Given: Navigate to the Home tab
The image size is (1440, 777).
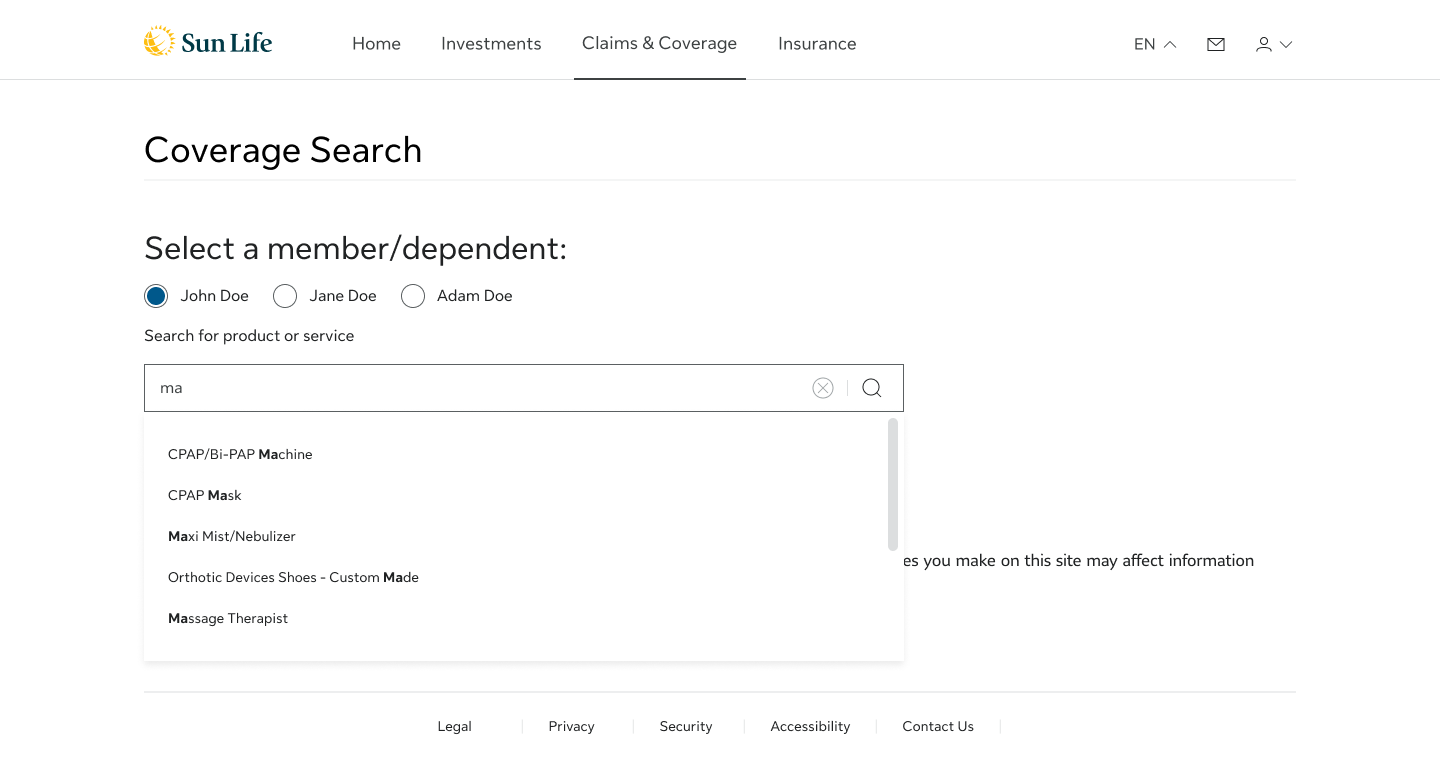Looking at the screenshot, I should pyautogui.click(x=376, y=44).
